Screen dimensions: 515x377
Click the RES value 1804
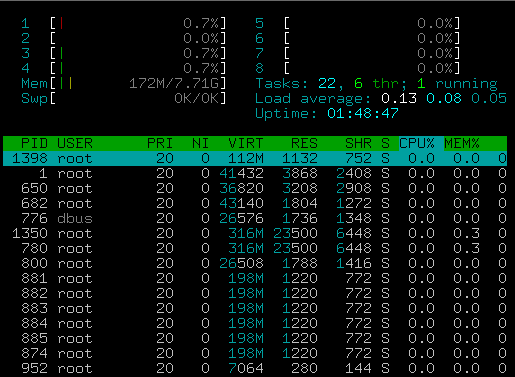(x=300, y=203)
